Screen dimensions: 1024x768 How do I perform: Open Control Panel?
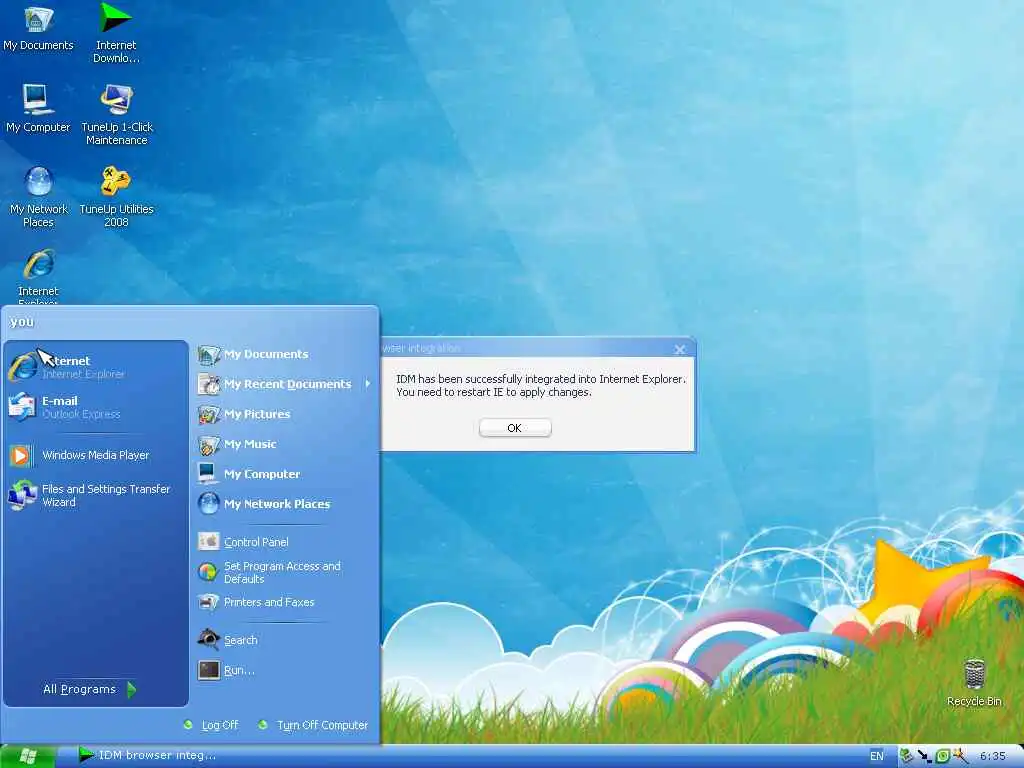285,541
